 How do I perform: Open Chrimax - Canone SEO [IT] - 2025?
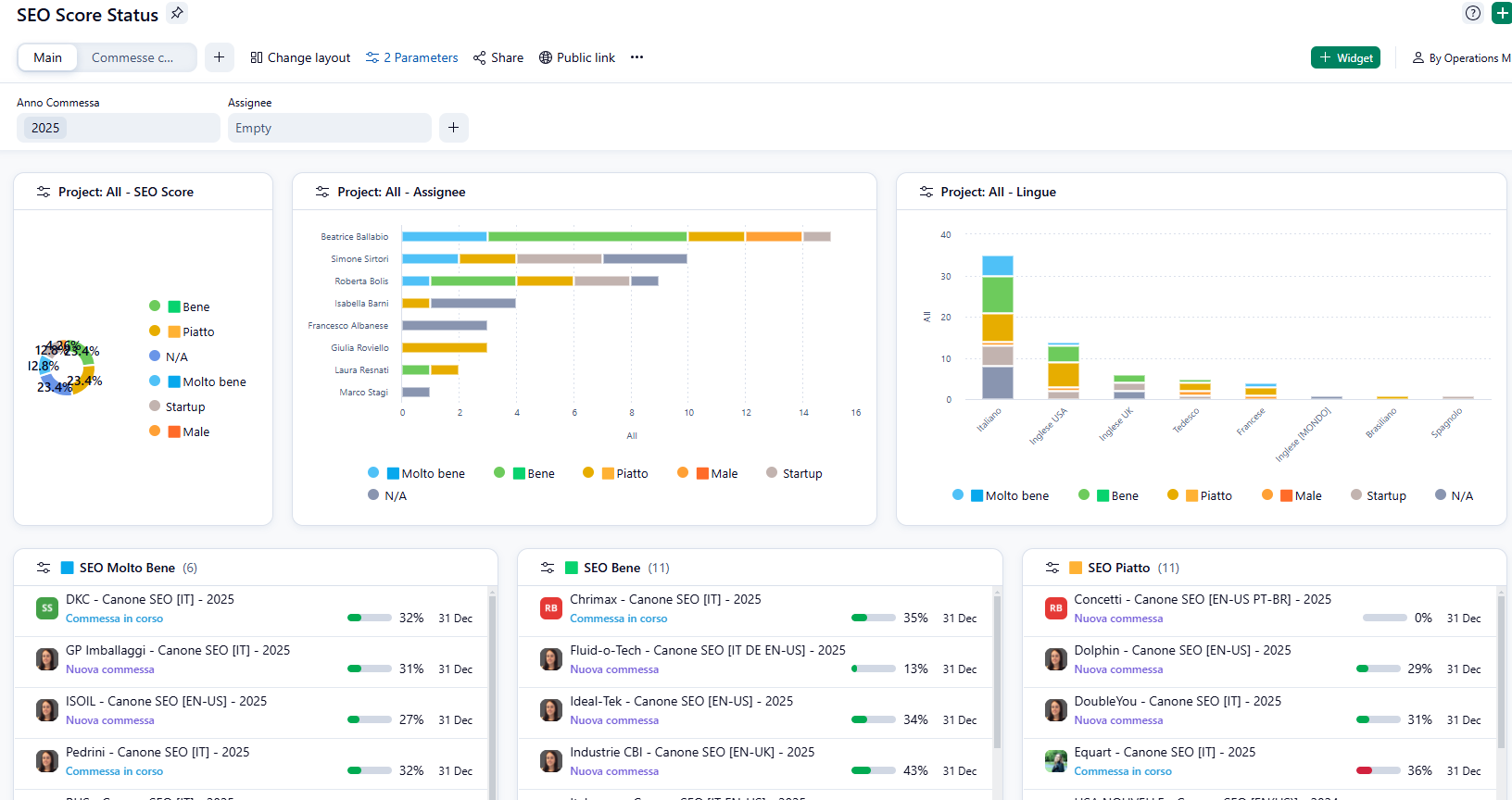[x=665, y=599]
